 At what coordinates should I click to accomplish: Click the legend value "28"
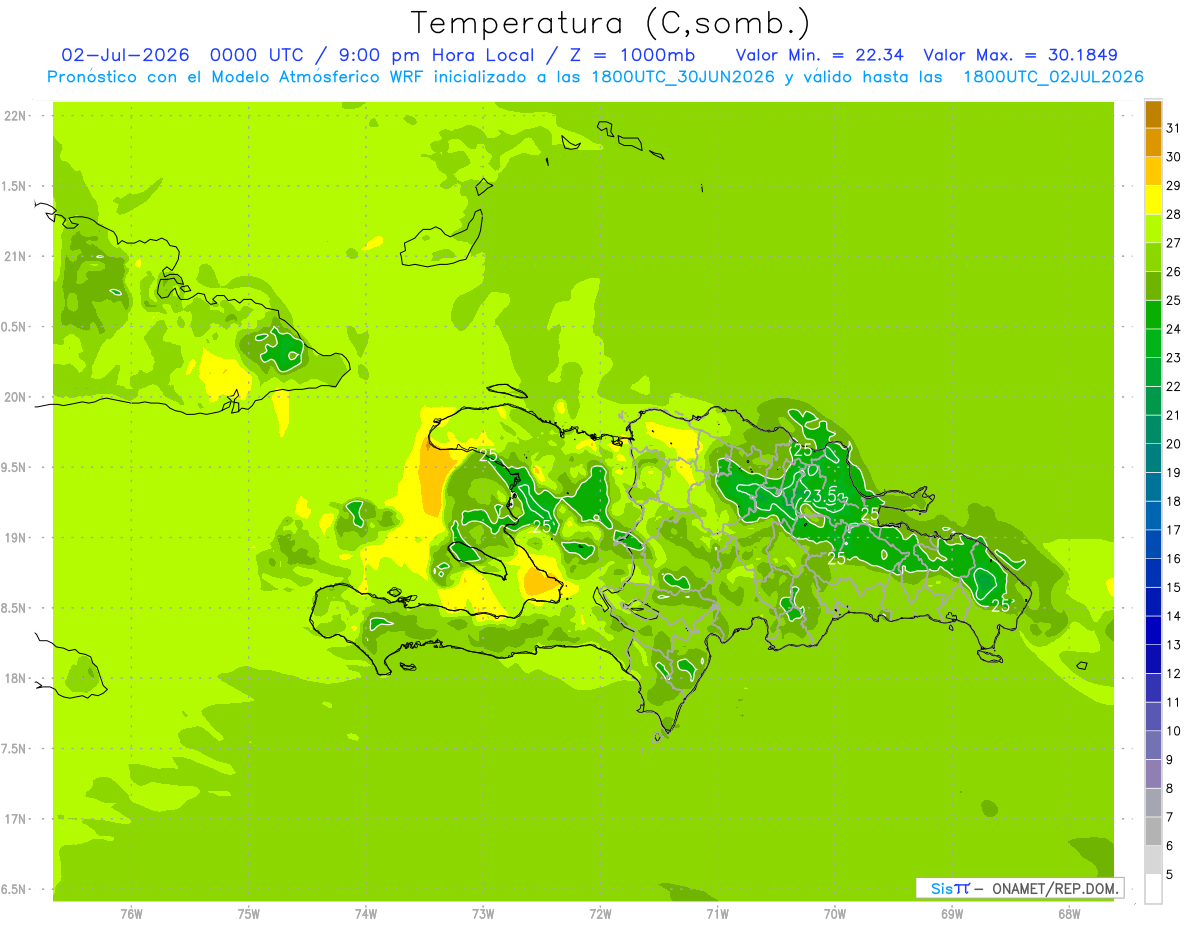tap(1174, 214)
